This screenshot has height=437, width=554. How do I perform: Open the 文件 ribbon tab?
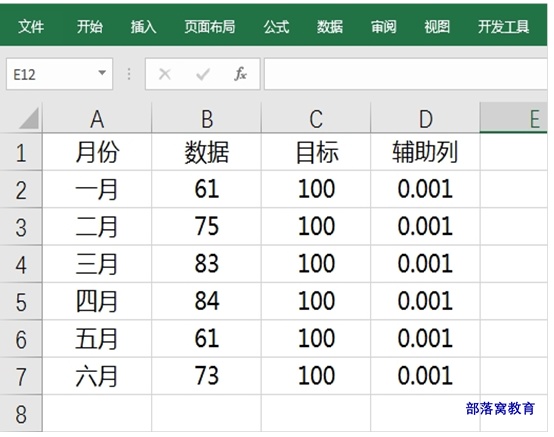(x=31, y=26)
